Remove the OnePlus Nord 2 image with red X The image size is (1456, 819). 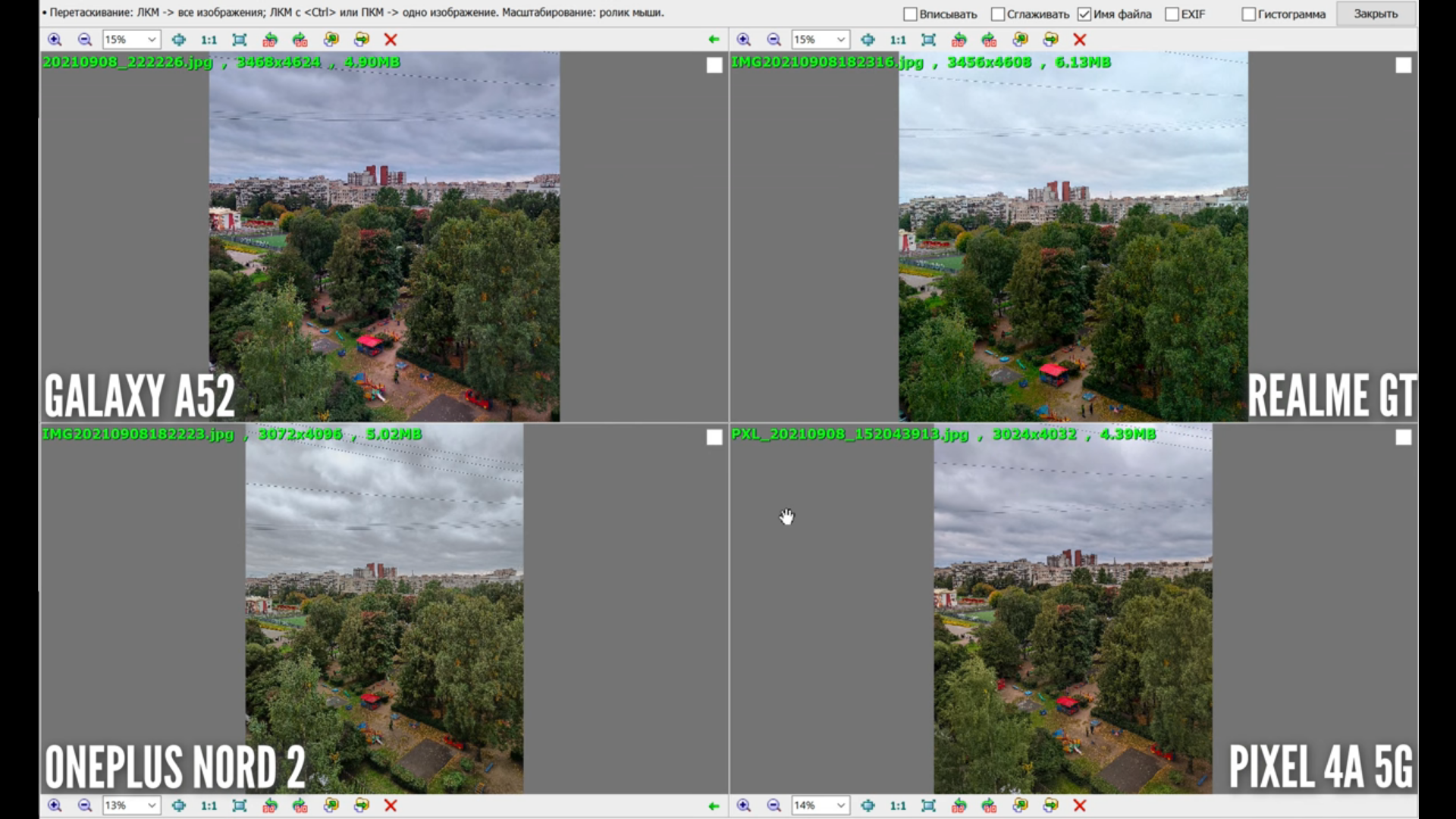coord(391,805)
